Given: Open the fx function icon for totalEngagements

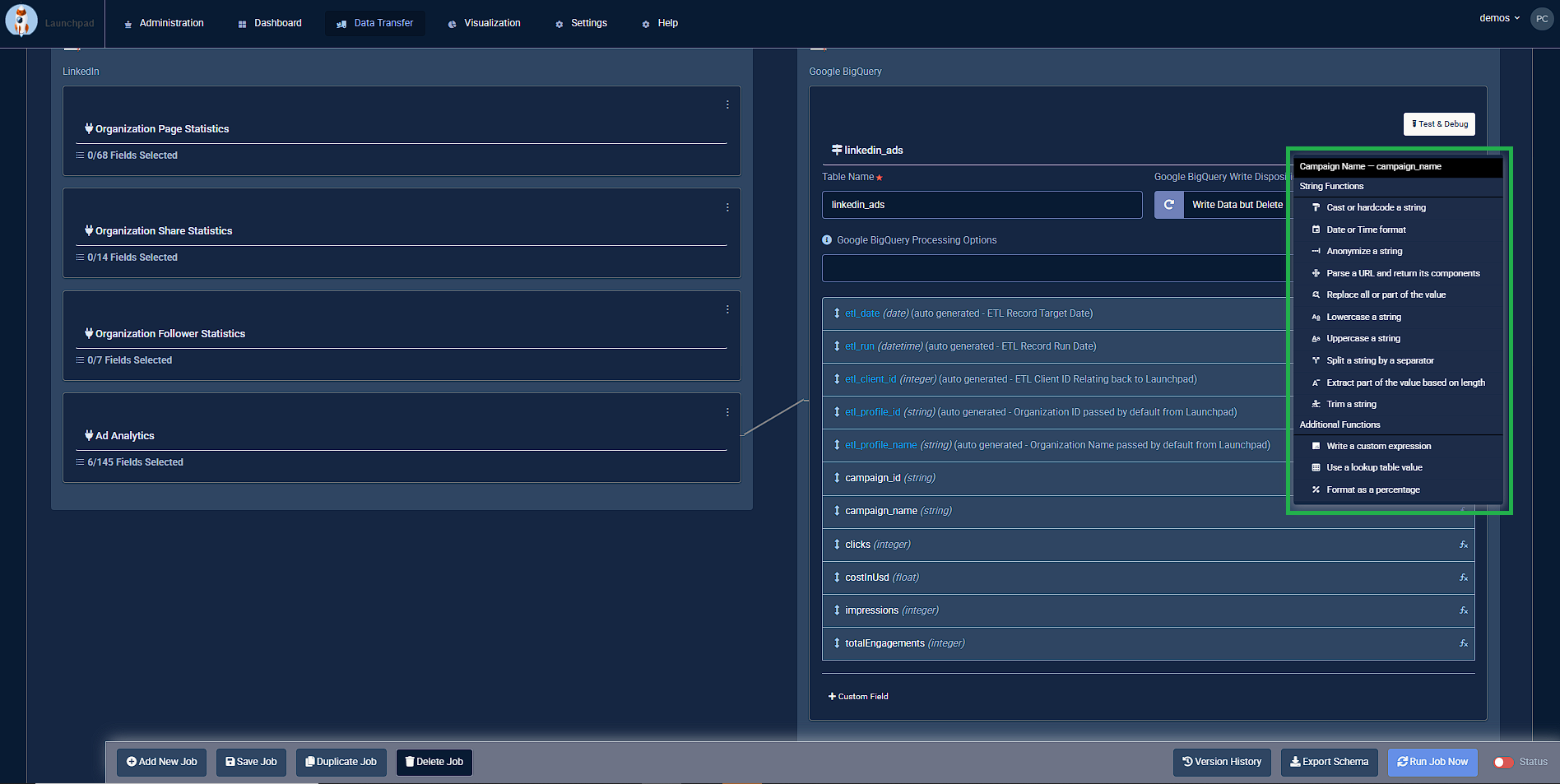Looking at the screenshot, I should click(1464, 643).
